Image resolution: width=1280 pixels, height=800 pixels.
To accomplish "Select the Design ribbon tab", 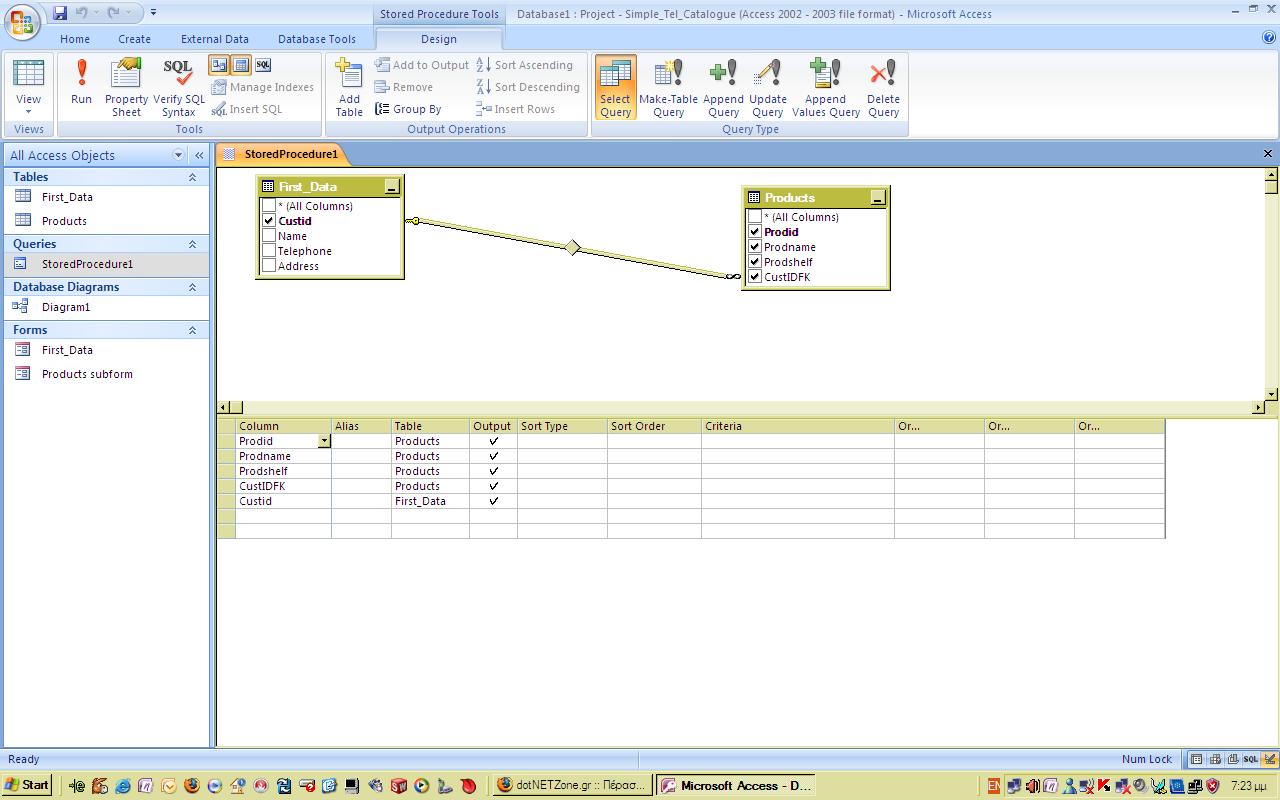I will [x=438, y=39].
